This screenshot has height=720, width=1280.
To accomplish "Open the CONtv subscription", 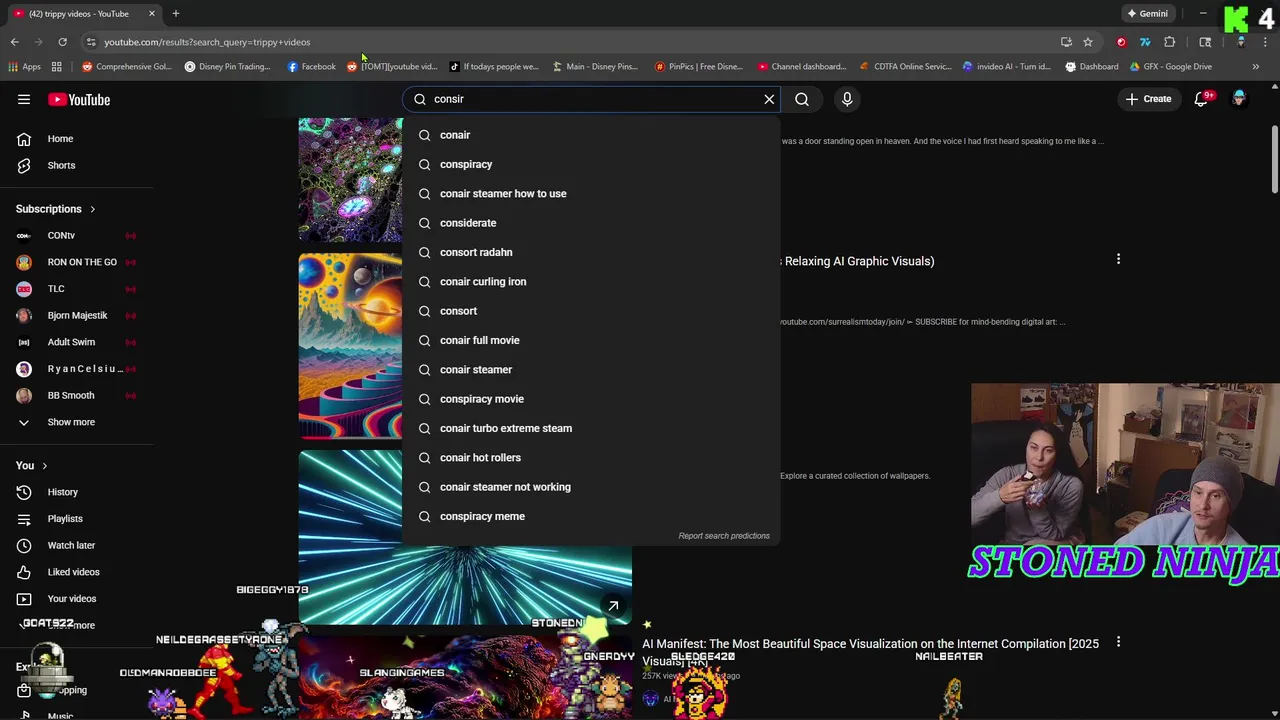I will pos(76,236).
